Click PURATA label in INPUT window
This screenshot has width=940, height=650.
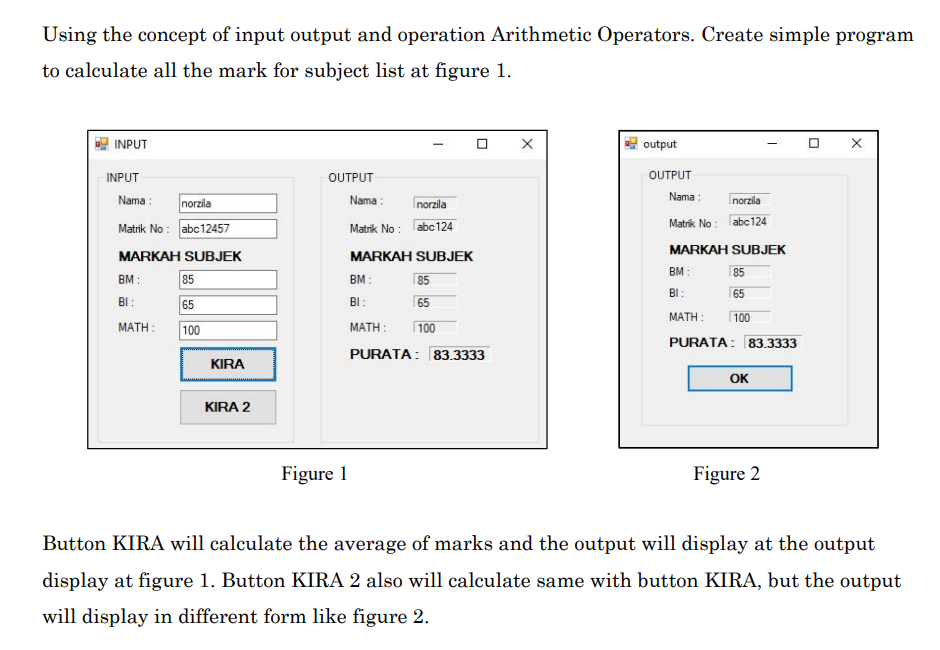[x=384, y=354]
